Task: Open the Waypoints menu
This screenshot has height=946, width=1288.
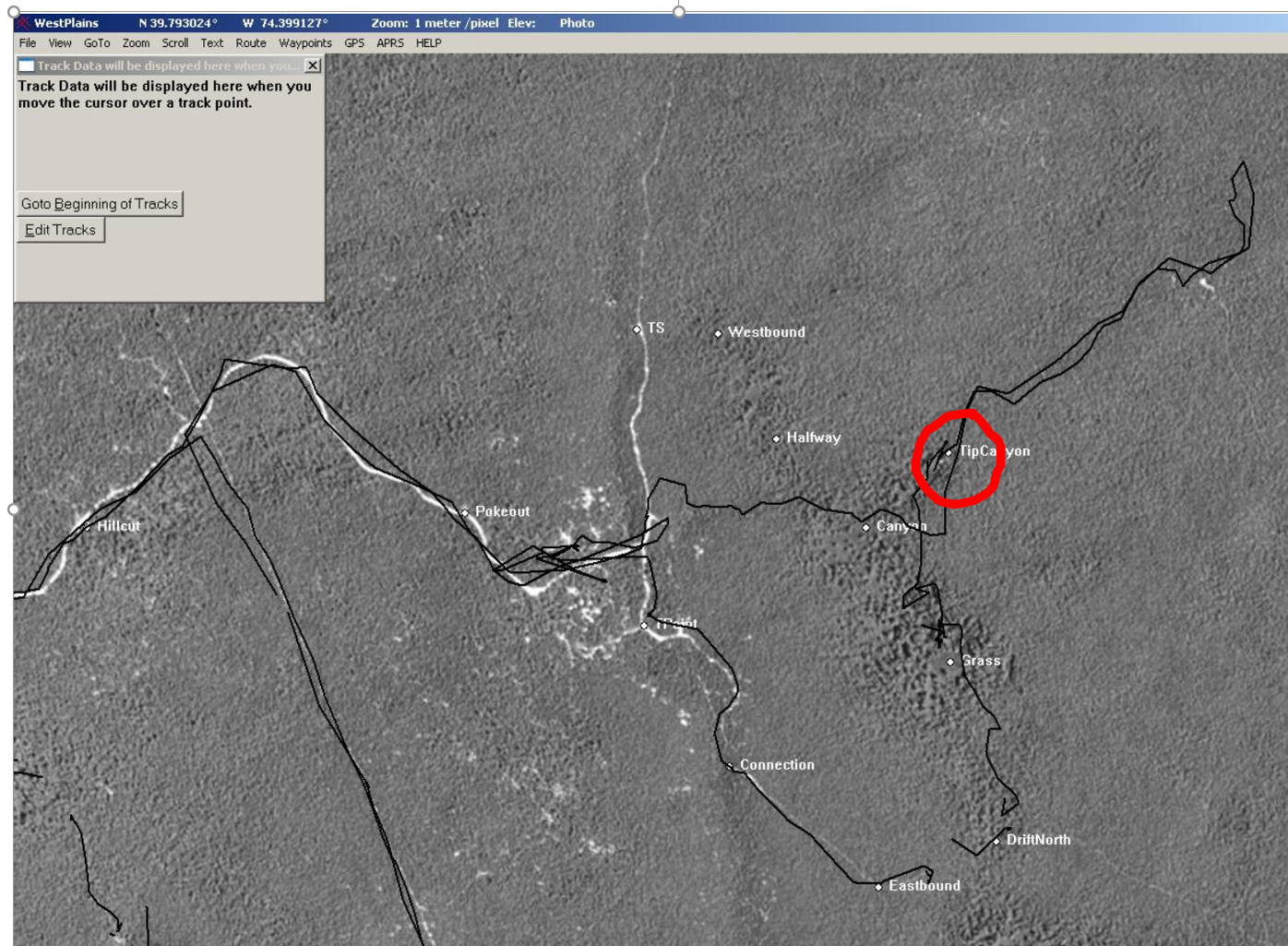Action: click(x=304, y=43)
